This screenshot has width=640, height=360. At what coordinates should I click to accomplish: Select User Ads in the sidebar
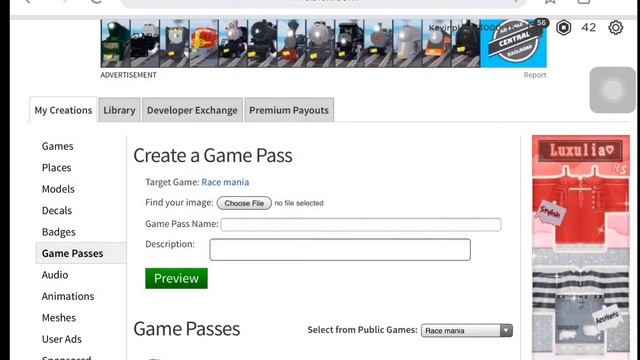(x=62, y=339)
